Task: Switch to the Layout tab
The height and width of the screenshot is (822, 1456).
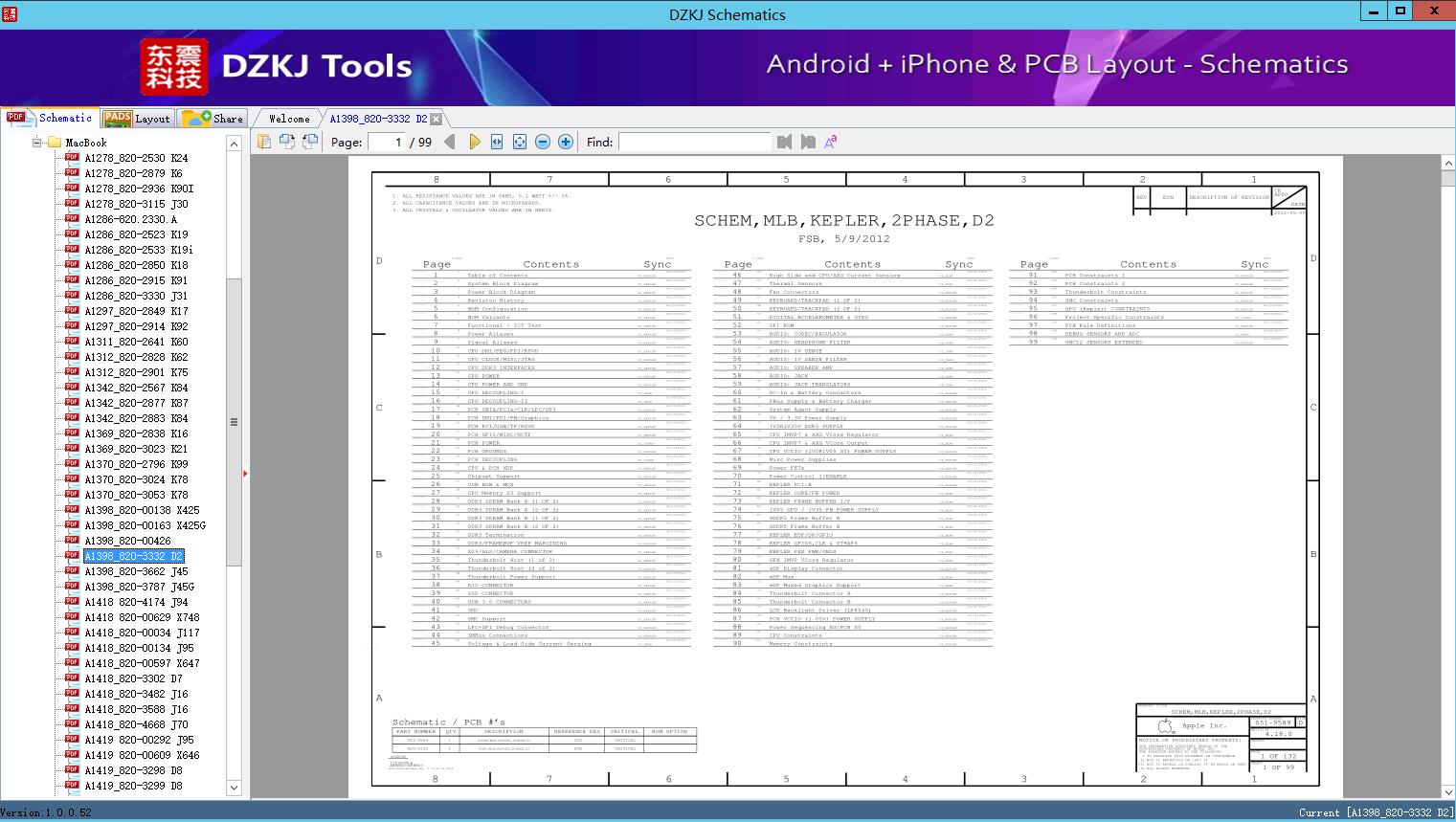Action: tap(137, 119)
